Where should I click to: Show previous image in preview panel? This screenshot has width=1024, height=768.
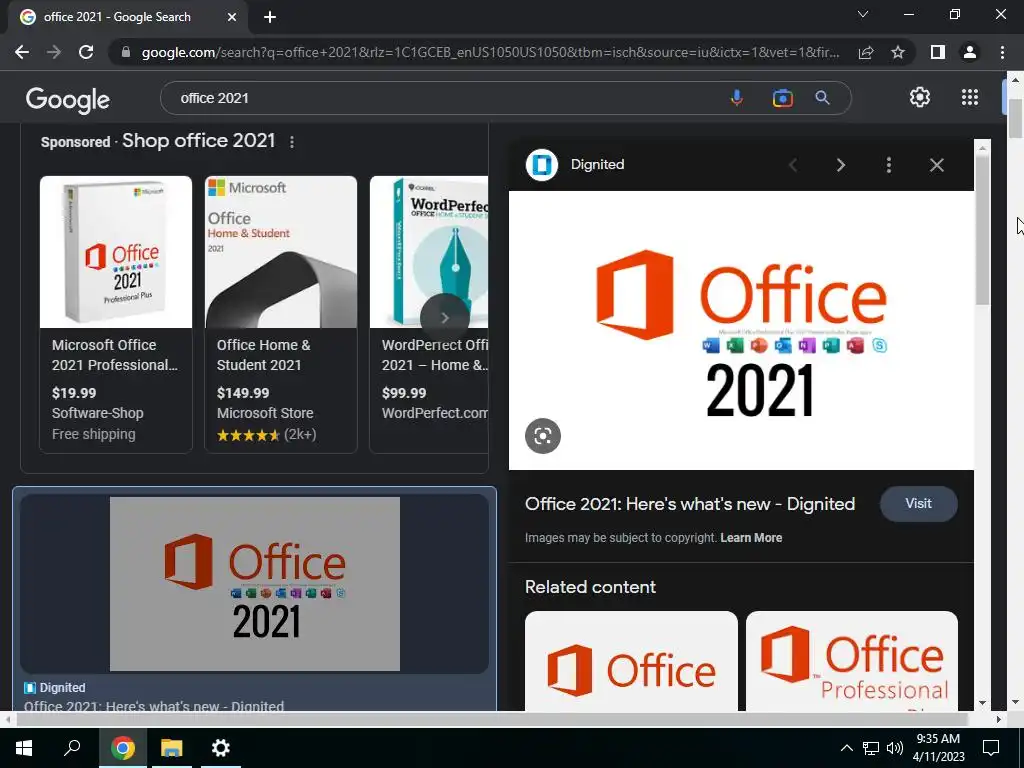tap(793, 165)
